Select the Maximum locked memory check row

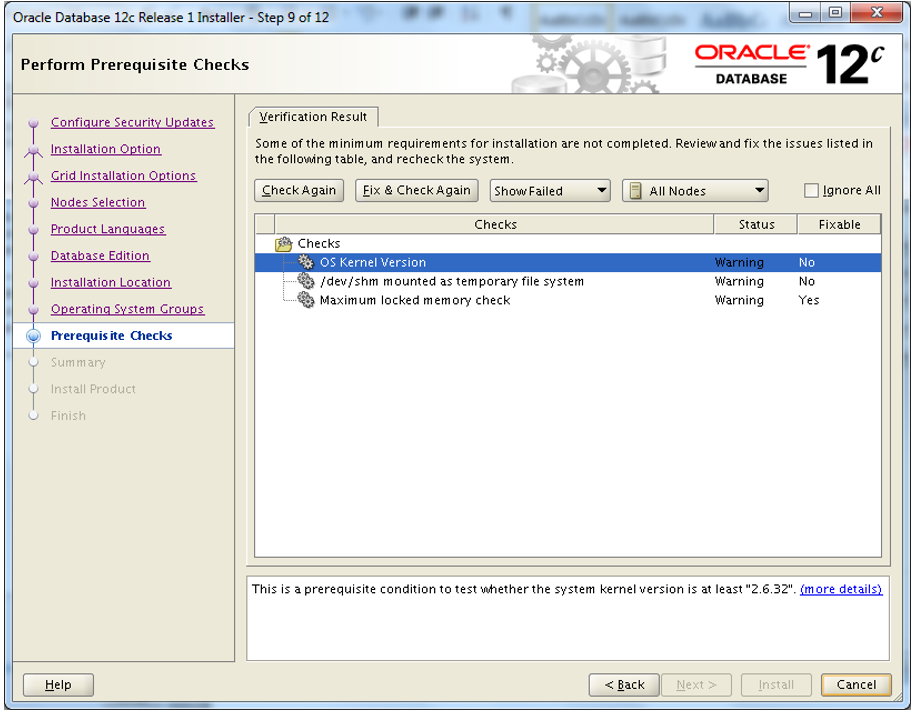pos(568,300)
